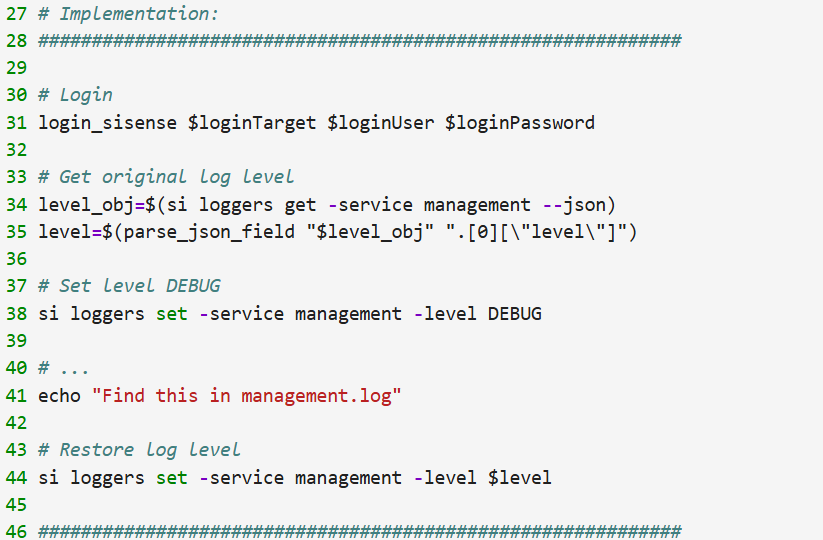Click the "# Set level DEBUG" comment
The image size is (823, 540).
[x=129, y=286]
